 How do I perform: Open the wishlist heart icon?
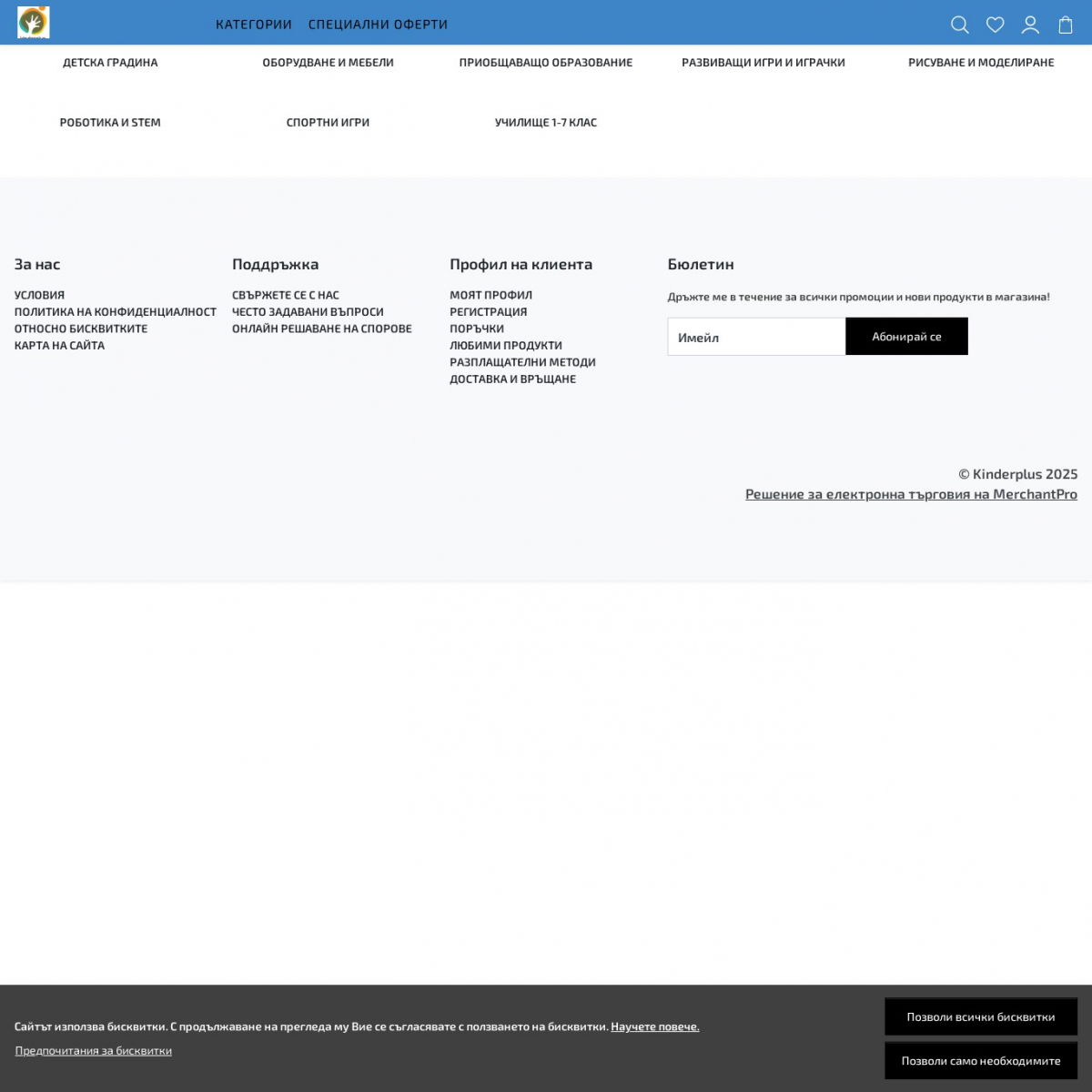(x=995, y=25)
